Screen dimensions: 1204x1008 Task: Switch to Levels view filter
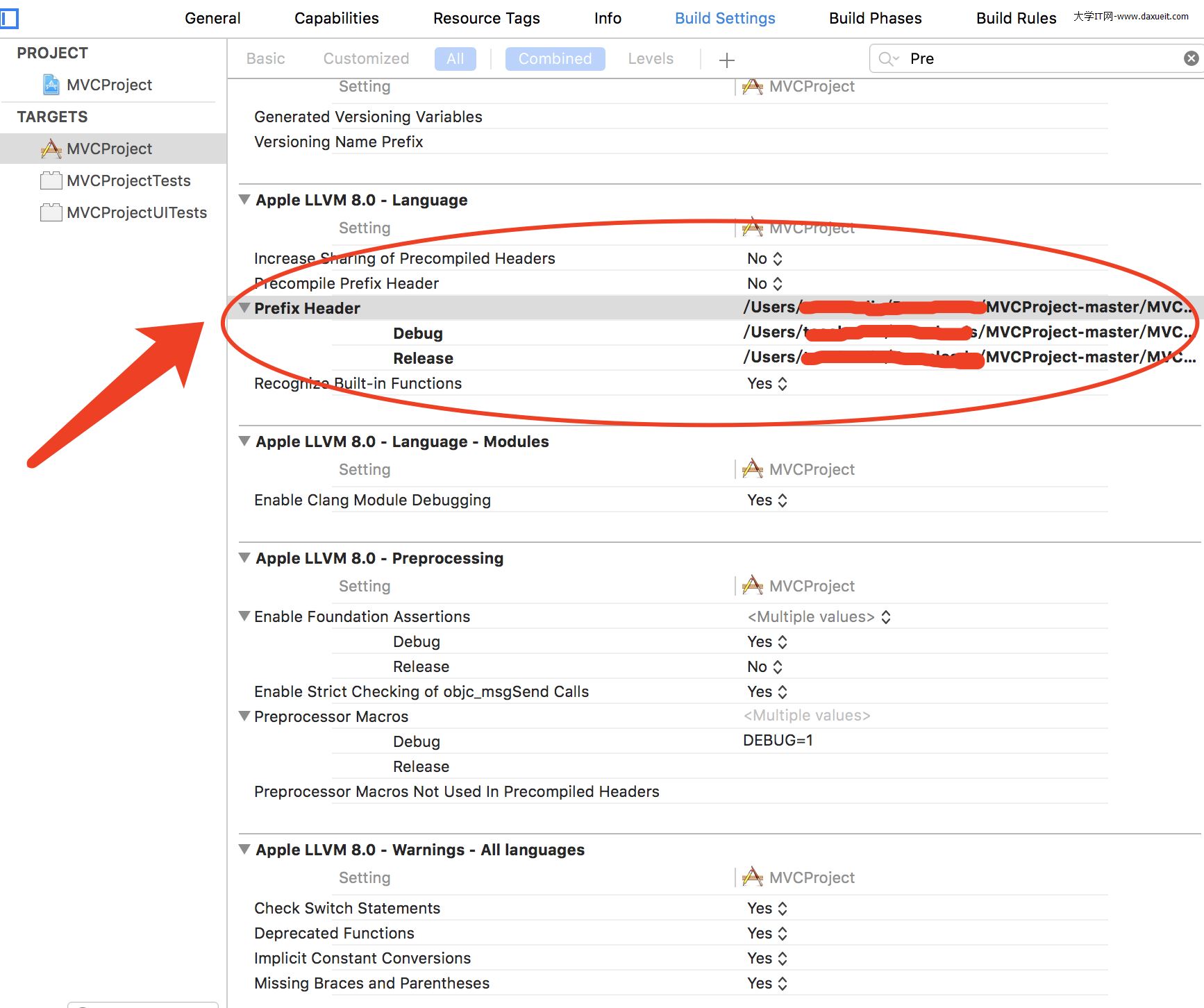650,59
